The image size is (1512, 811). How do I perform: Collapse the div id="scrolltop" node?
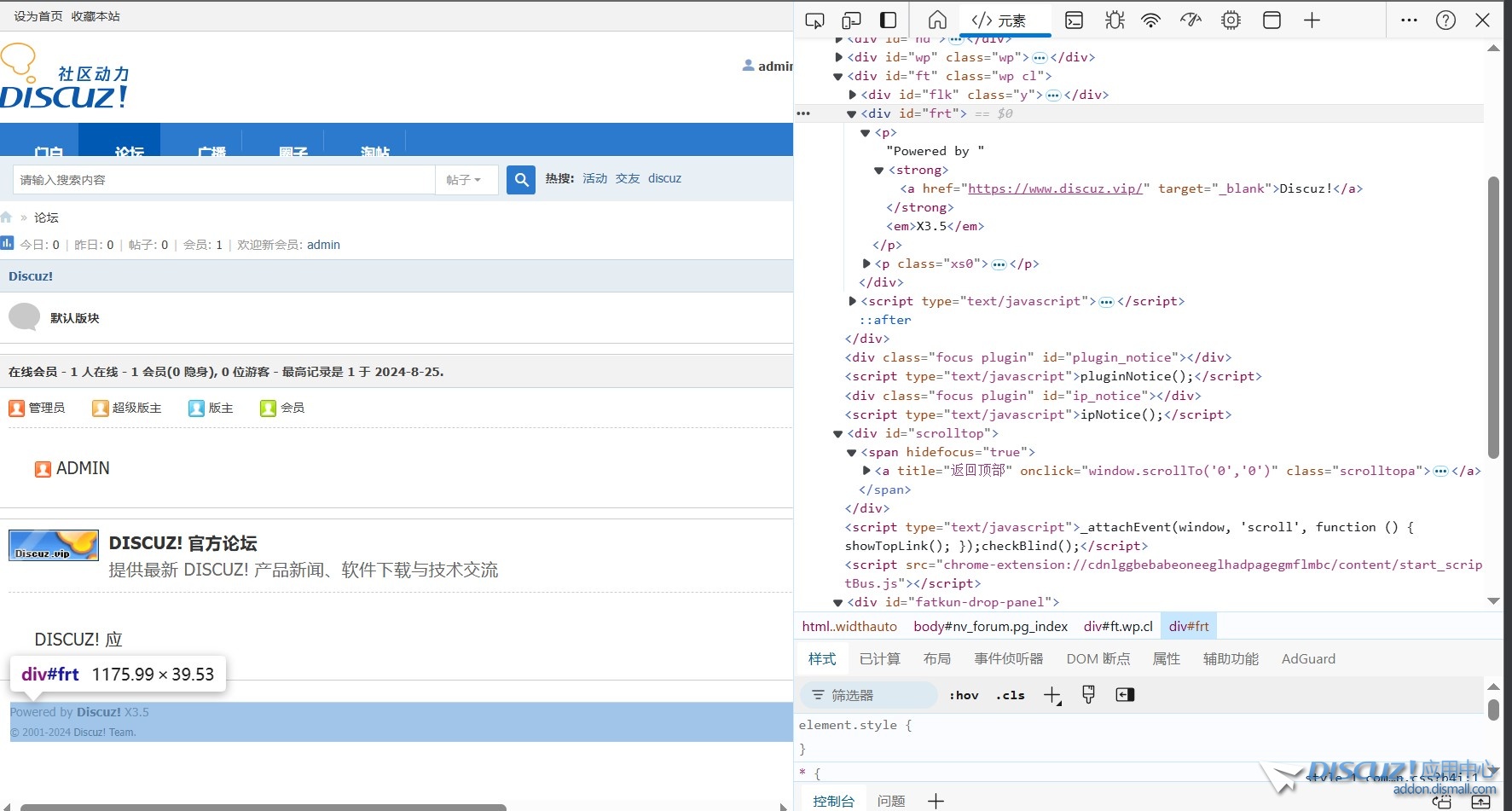pos(838,433)
